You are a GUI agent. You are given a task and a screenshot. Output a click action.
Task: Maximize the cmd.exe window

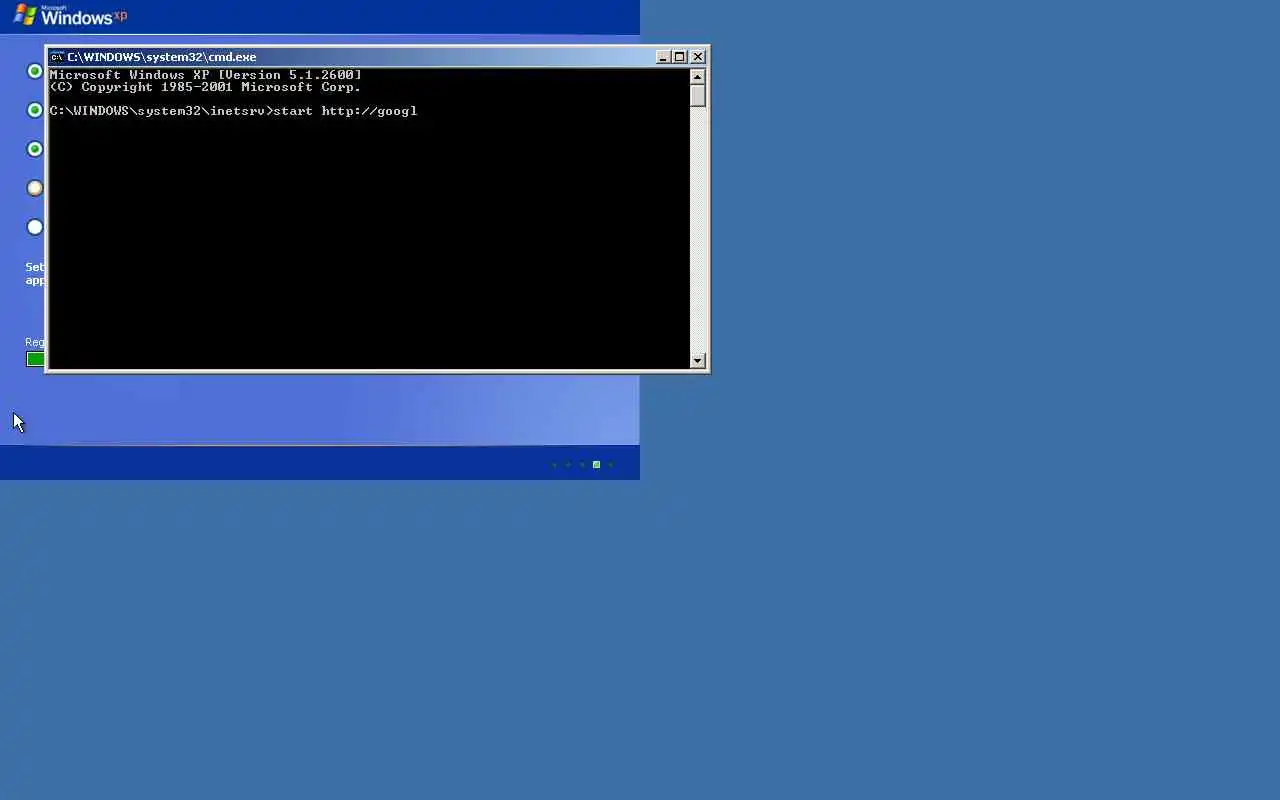tap(680, 57)
